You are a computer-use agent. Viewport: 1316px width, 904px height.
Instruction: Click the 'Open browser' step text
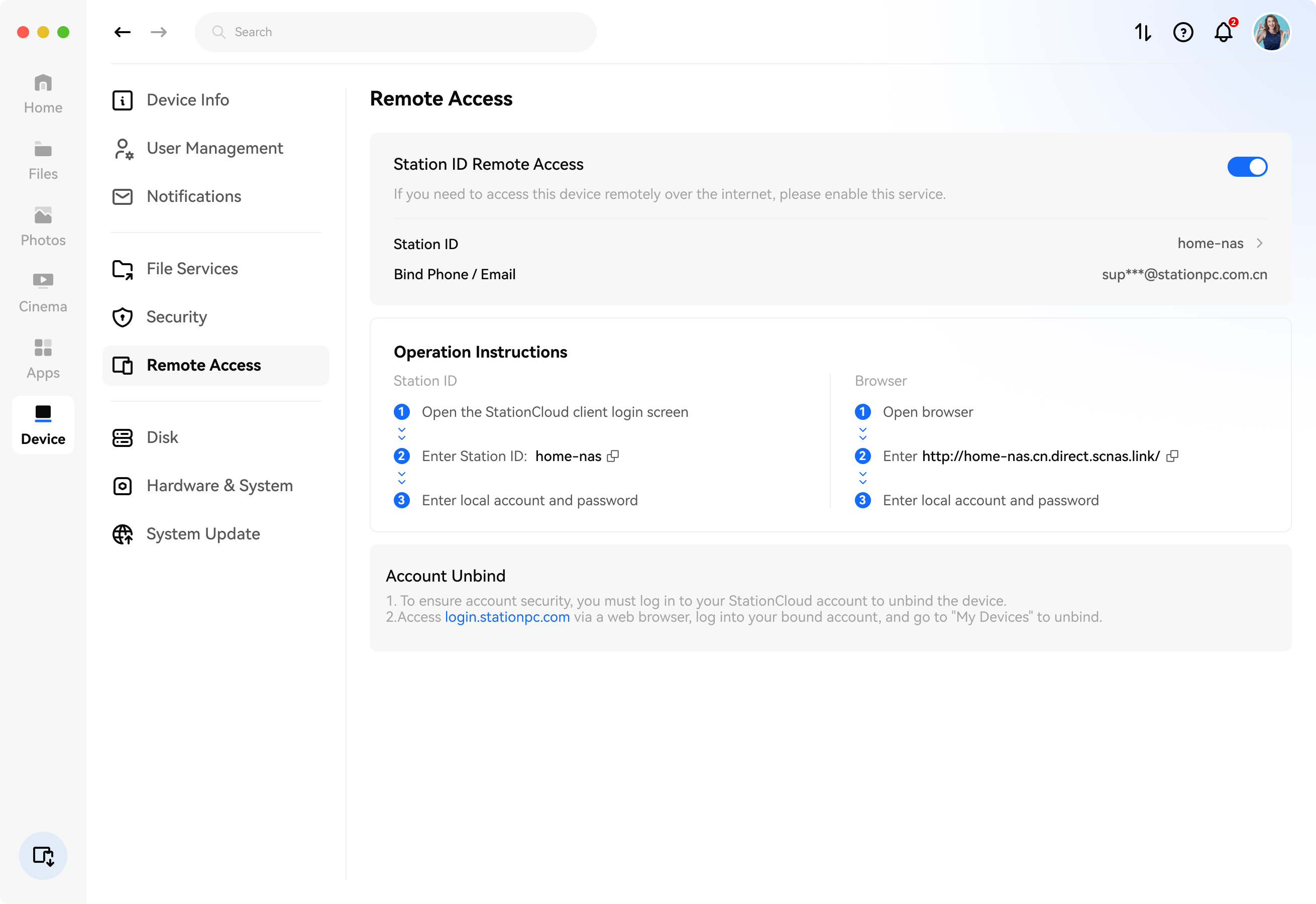coord(927,412)
